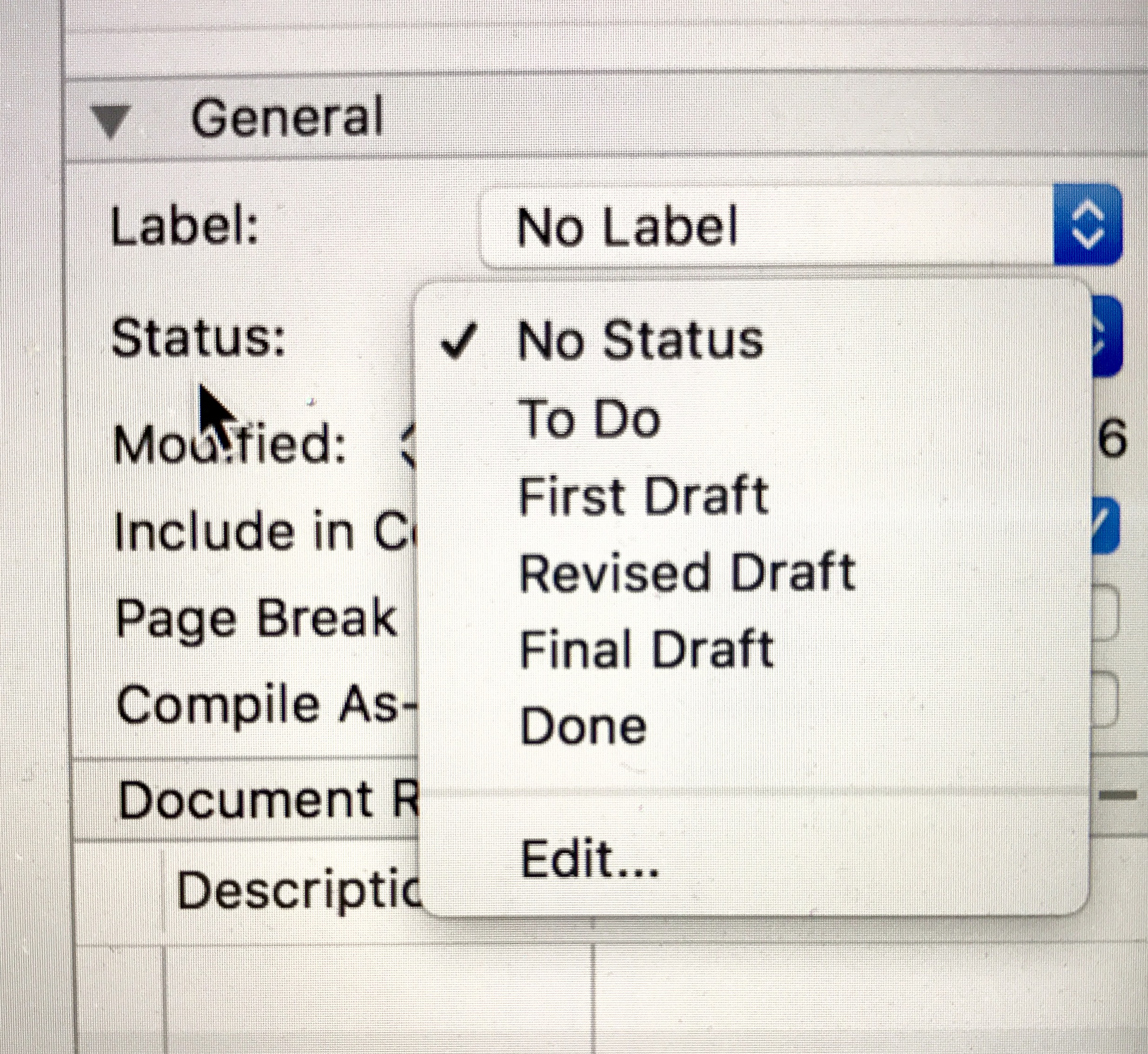Viewport: 1148px width, 1054px height.
Task: Click the Status field label
Action: tap(198, 338)
